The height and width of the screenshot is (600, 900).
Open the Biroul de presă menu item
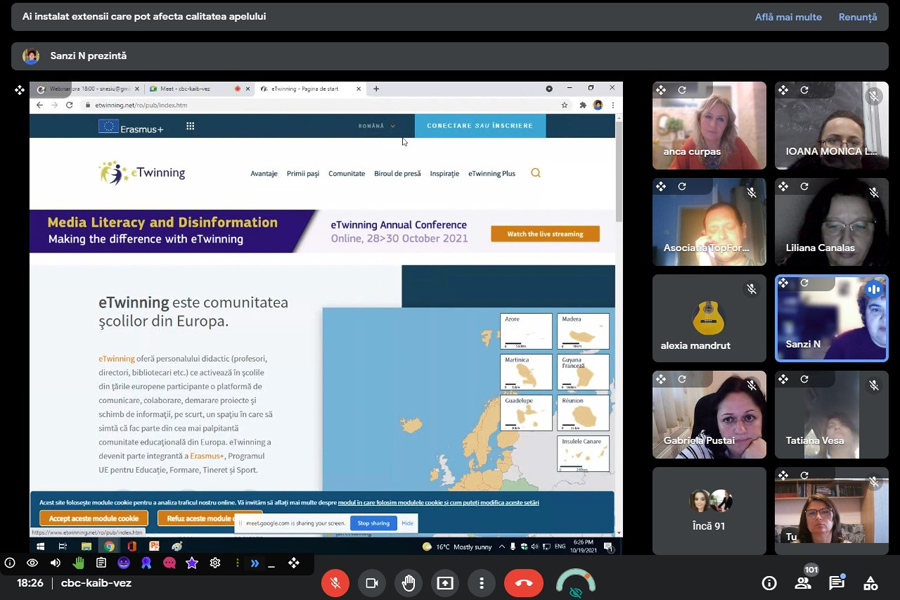pyautogui.click(x=397, y=173)
